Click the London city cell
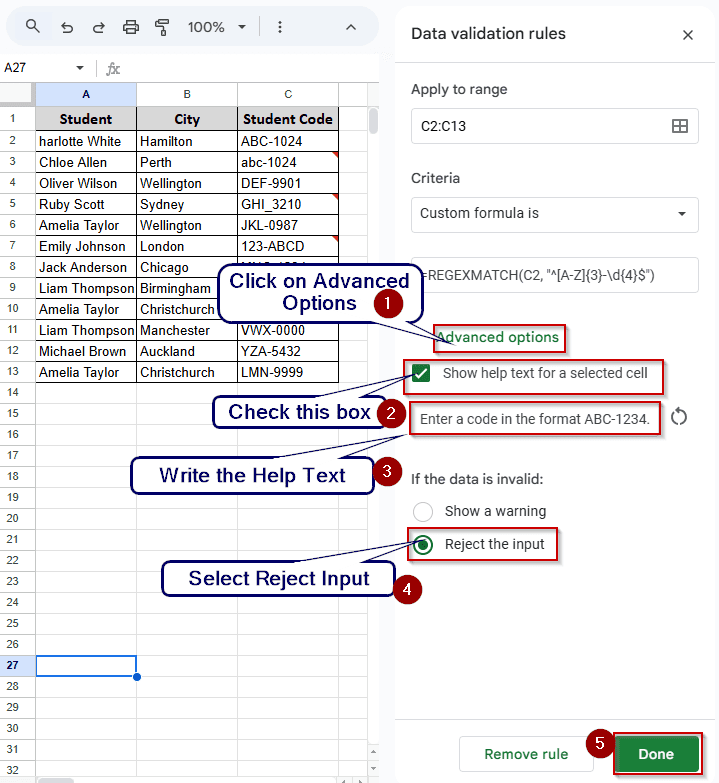The height and width of the screenshot is (783, 719). [187, 246]
